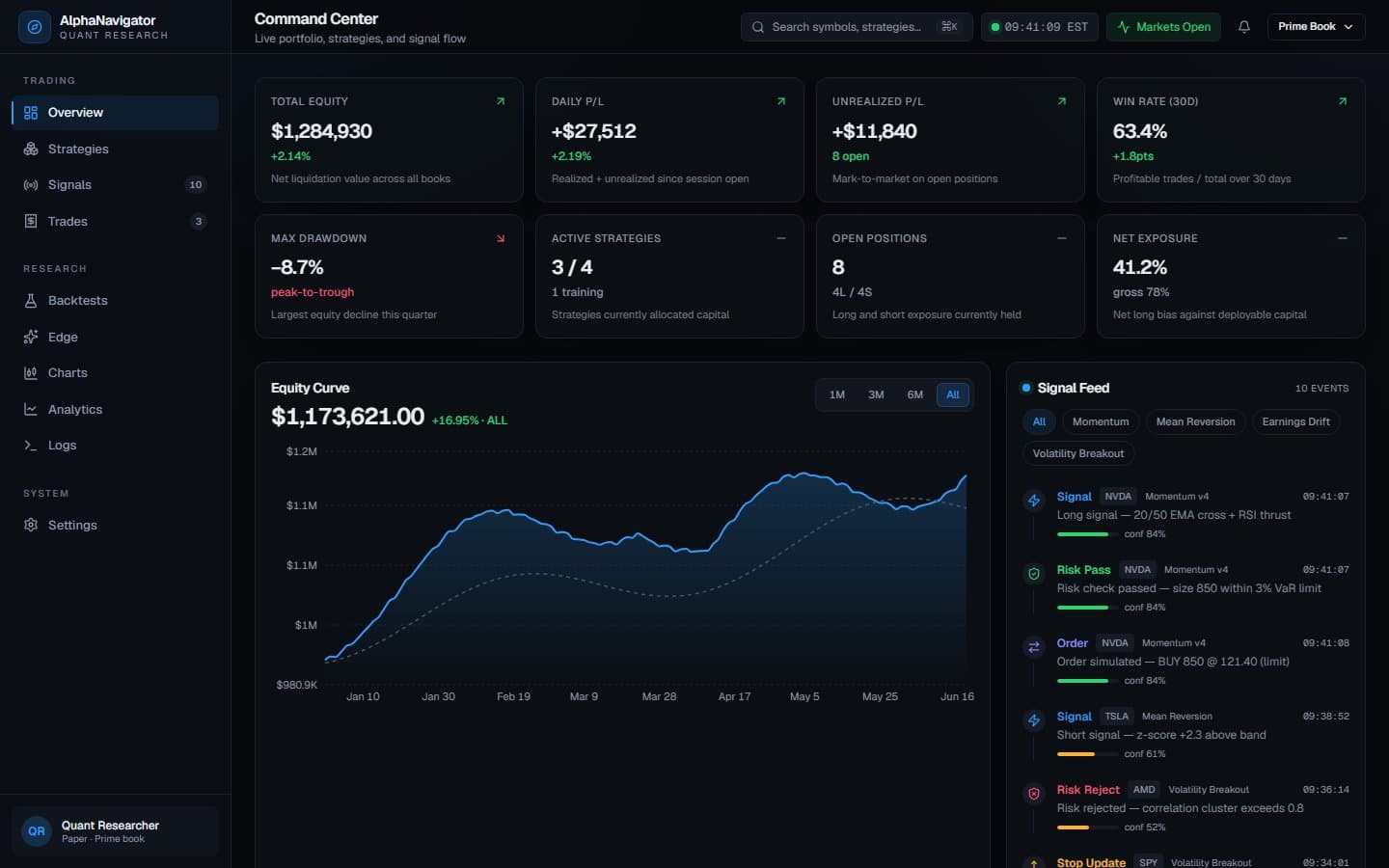Image resolution: width=1389 pixels, height=868 pixels.
Task: Filter signal feed by Volatility Breakout
Action: coord(1078,454)
